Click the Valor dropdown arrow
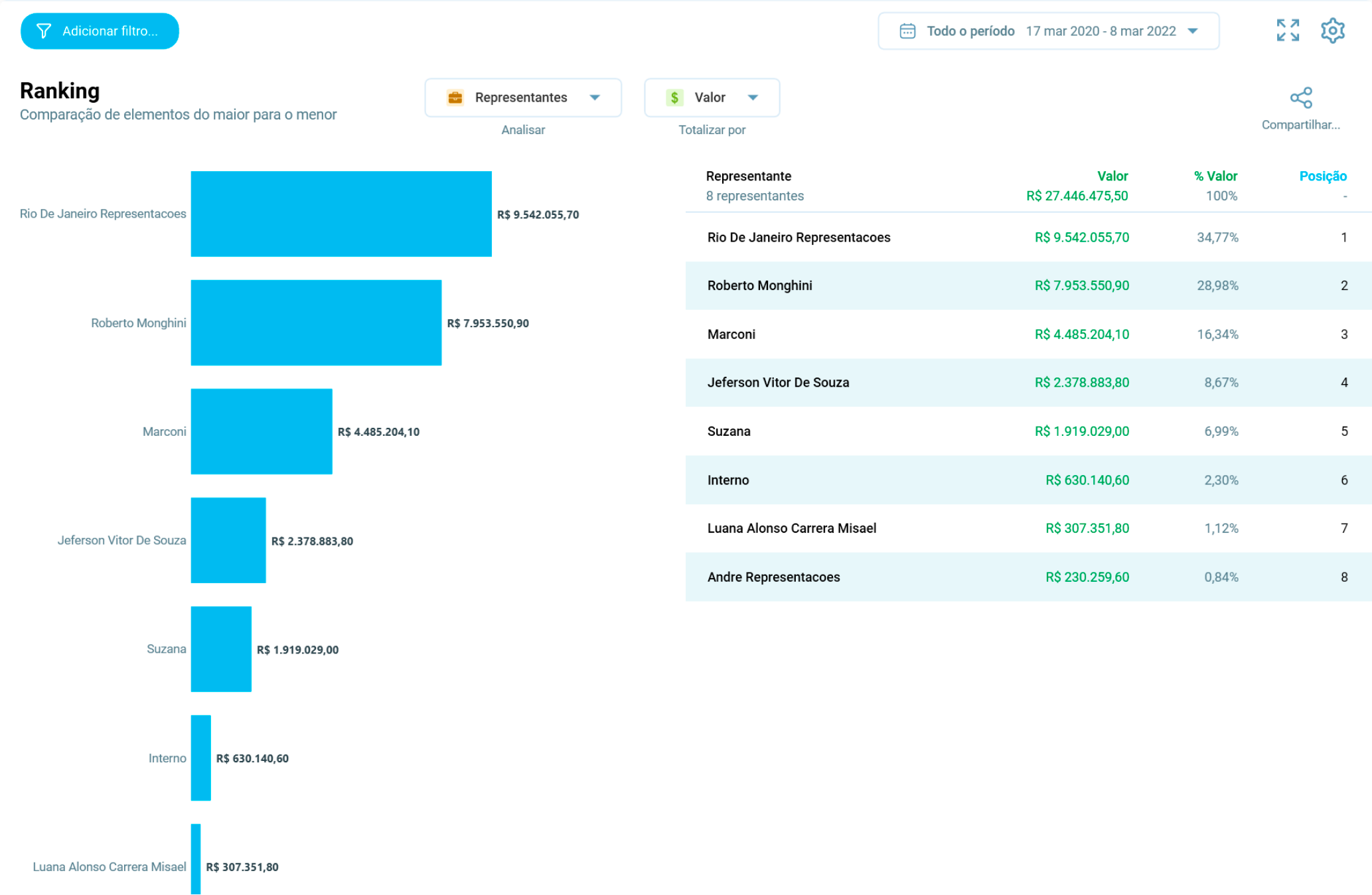 point(753,98)
